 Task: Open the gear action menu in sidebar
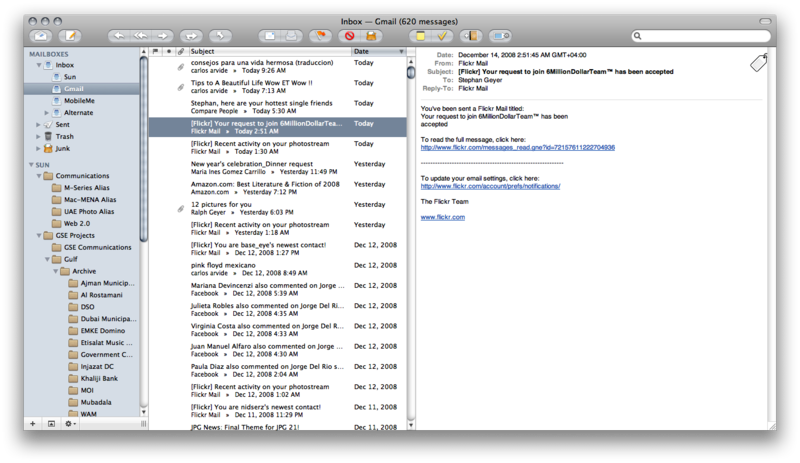70,424
